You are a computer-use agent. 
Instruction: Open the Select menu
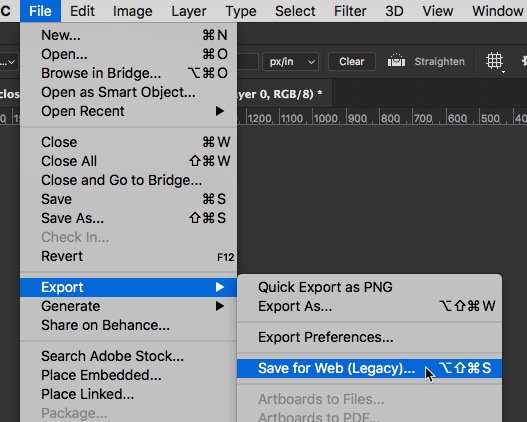(295, 11)
